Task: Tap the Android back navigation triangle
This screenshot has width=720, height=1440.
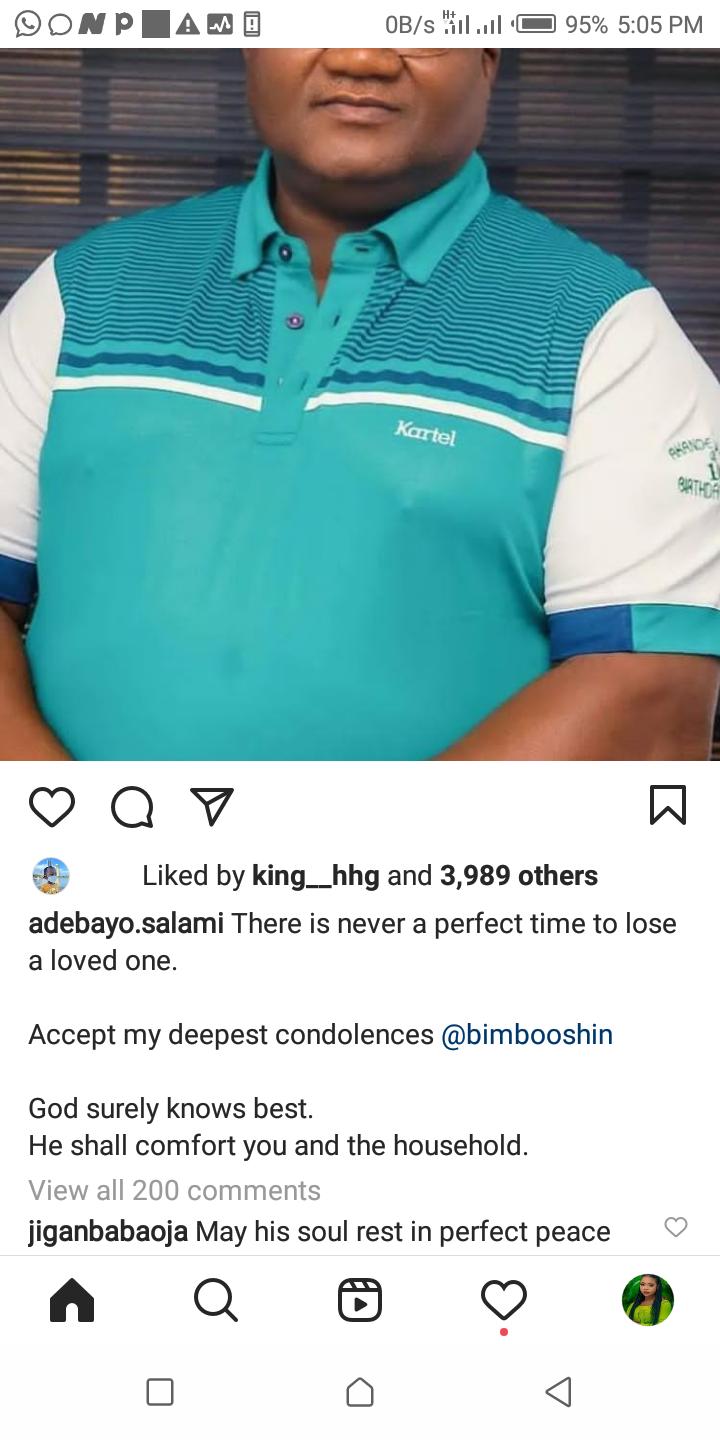Action: 559,1392
